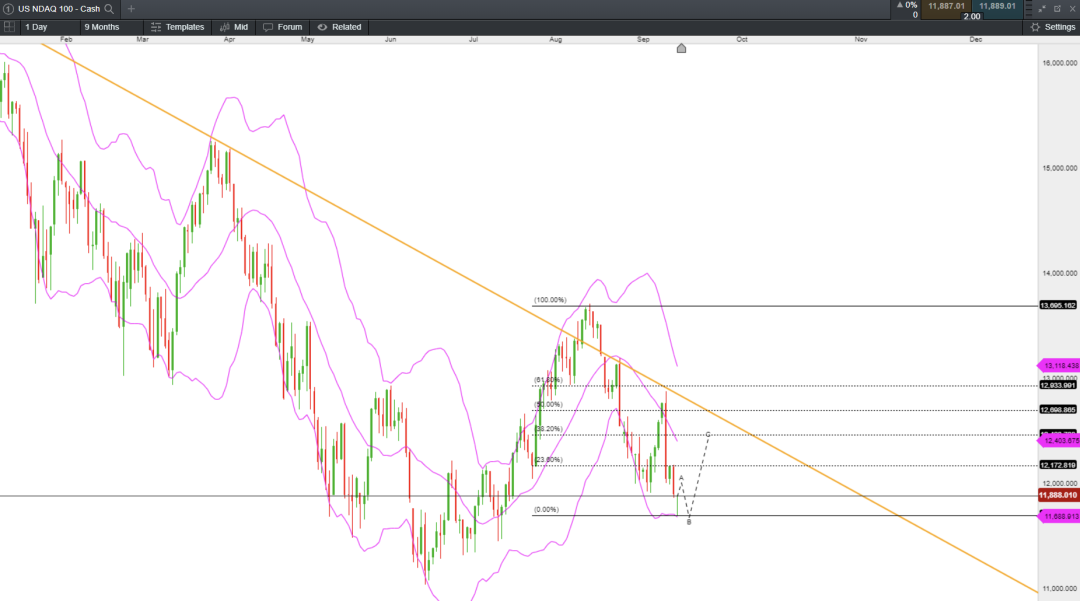
Task: Click the projection point labeled B
Action: click(689, 522)
